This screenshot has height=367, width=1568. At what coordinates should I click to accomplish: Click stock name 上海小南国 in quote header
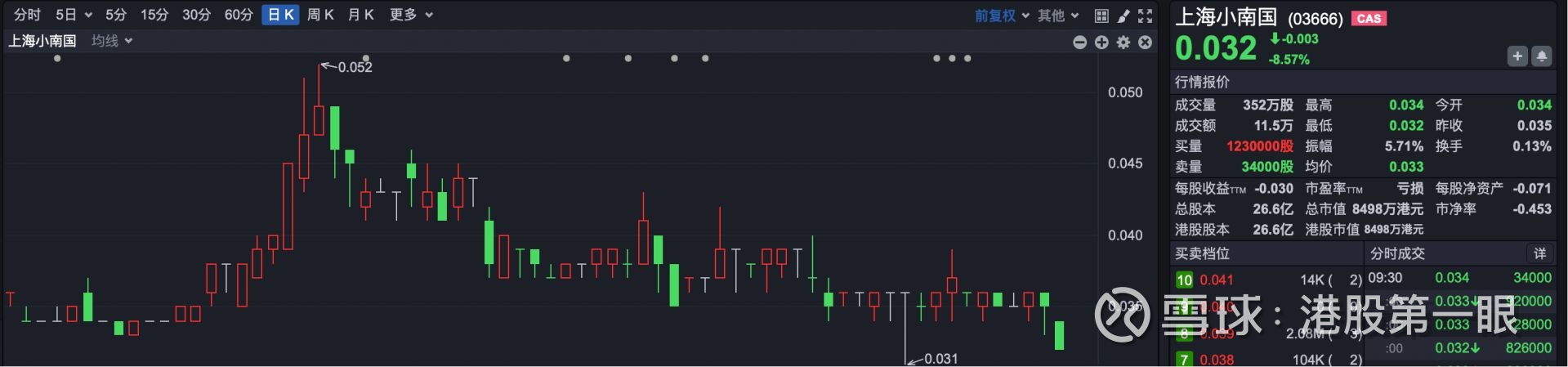(x=1226, y=17)
